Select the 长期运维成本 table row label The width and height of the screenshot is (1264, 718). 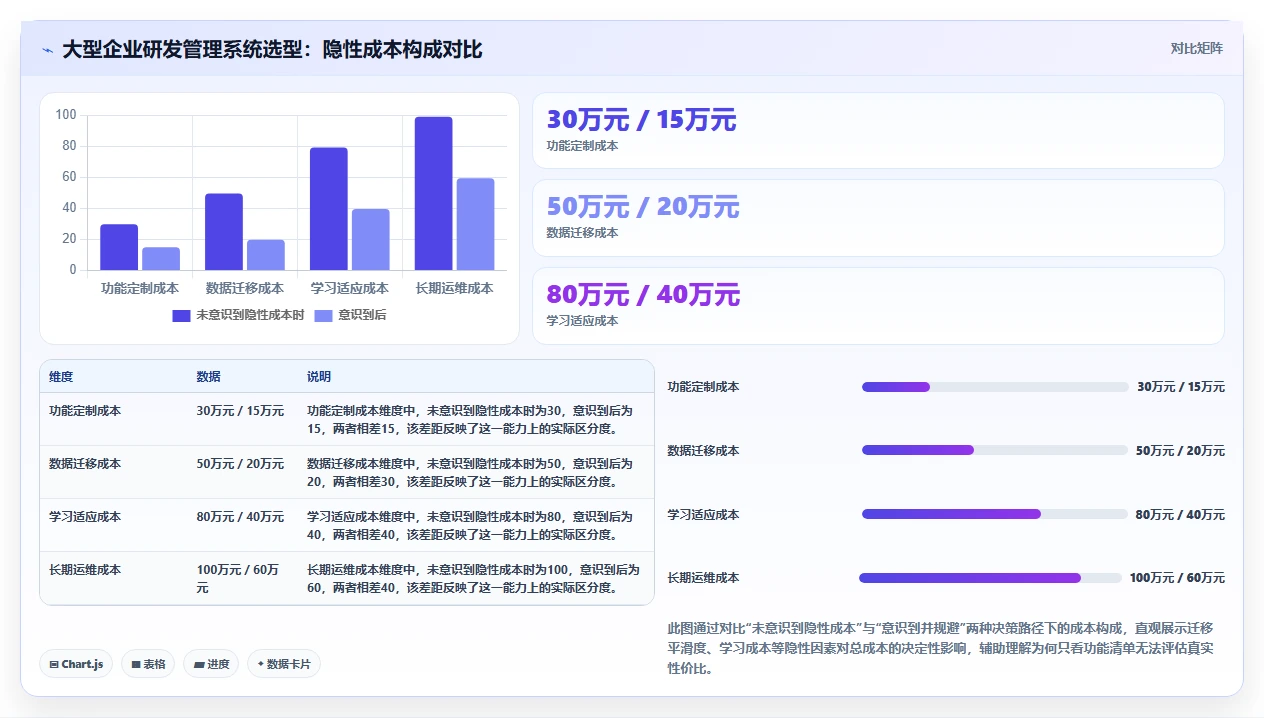coord(85,570)
